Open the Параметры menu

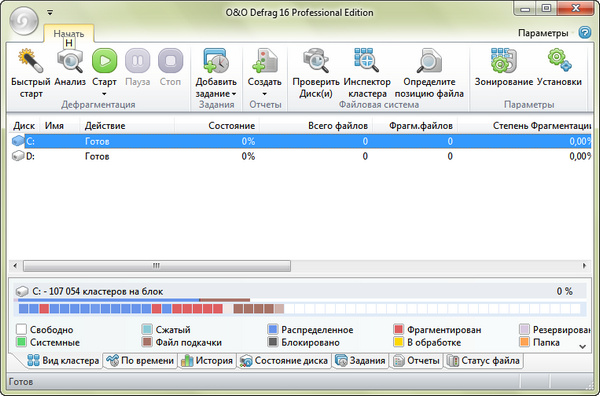(x=543, y=33)
